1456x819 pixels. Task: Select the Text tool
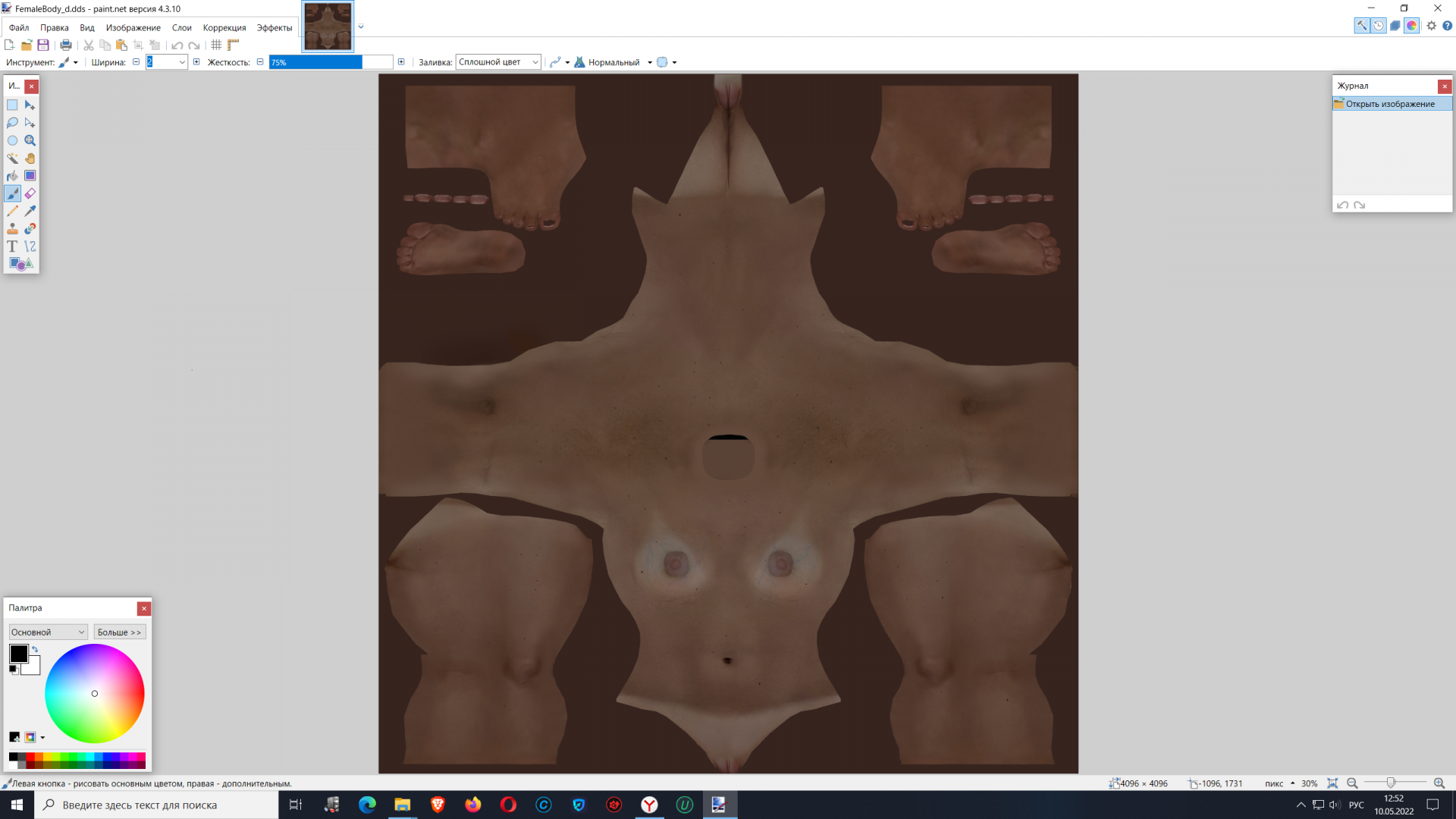tap(12, 246)
